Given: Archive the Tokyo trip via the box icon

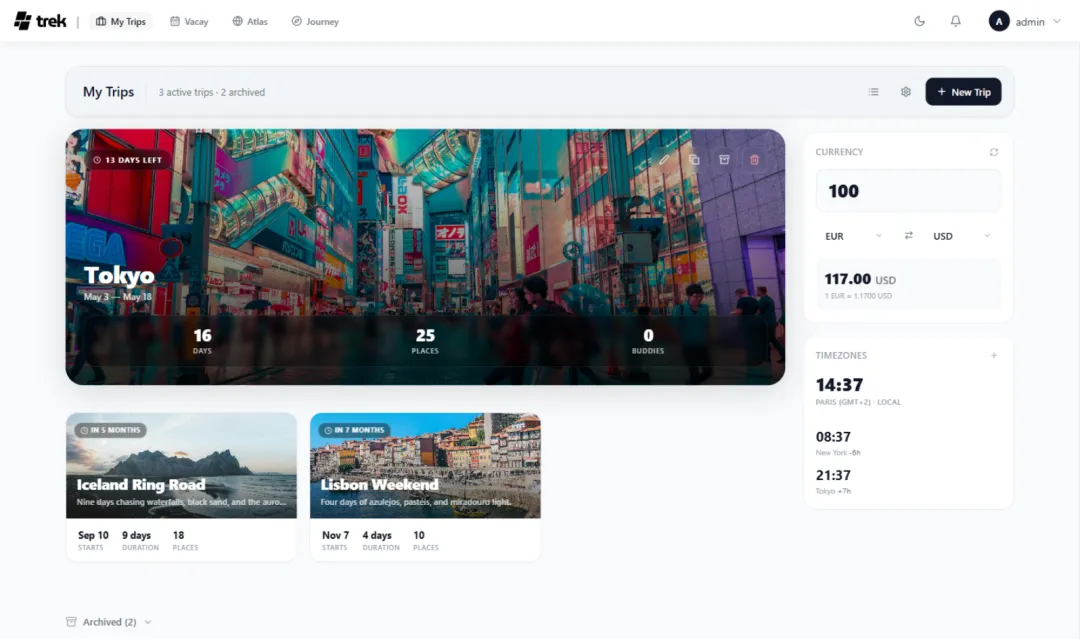Looking at the screenshot, I should [725, 160].
